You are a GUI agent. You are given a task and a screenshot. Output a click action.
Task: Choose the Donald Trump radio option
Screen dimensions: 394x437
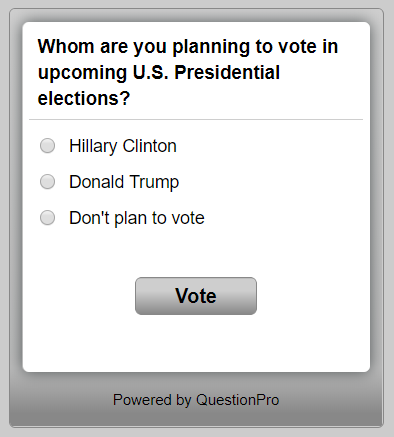pyautogui.click(x=47, y=182)
